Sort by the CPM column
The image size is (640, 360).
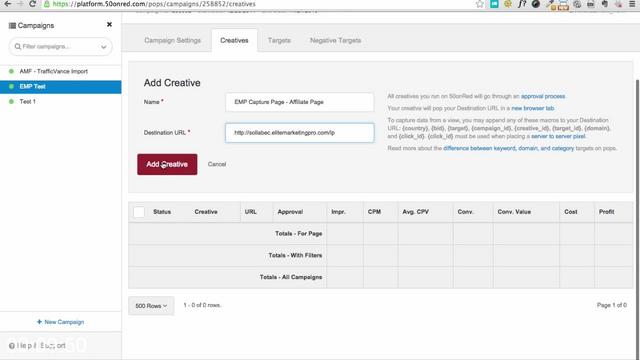coord(374,212)
